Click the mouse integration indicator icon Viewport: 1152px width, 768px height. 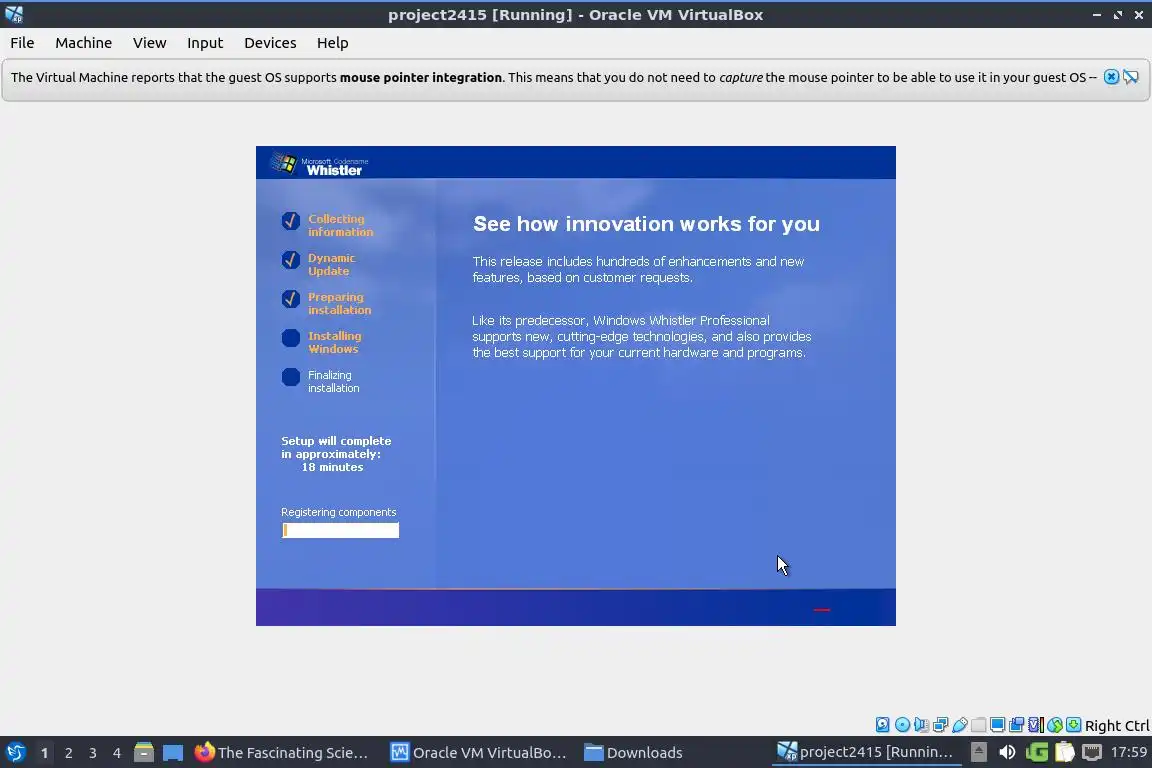click(1055, 725)
